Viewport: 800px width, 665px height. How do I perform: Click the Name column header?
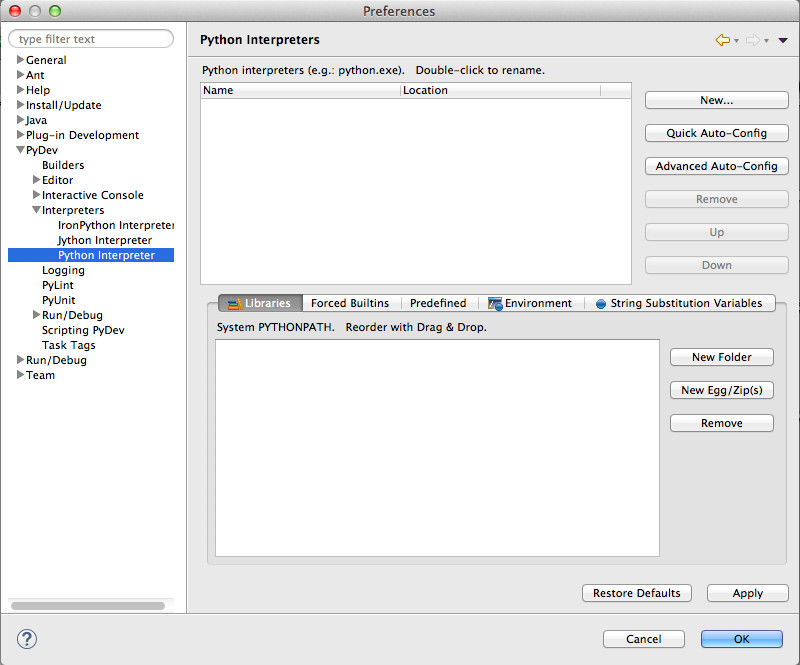pos(300,90)
